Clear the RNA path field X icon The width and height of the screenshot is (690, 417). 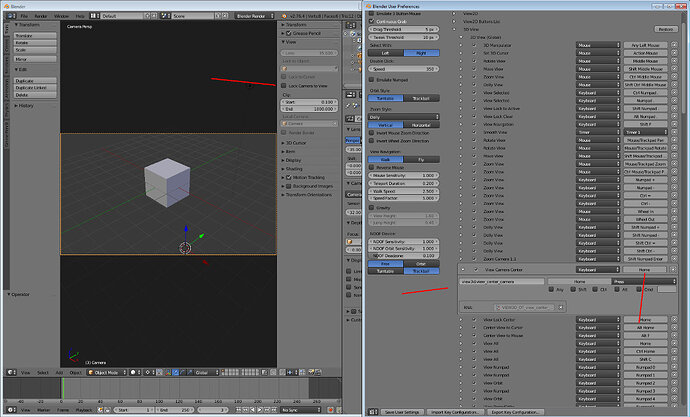(x=561, y=307)
